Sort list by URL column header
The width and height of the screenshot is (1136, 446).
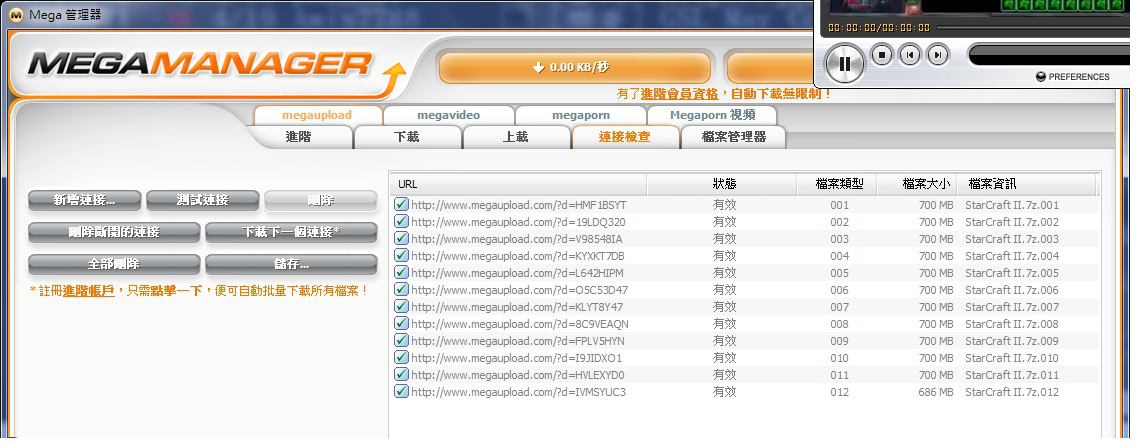(x=519, y=185)
